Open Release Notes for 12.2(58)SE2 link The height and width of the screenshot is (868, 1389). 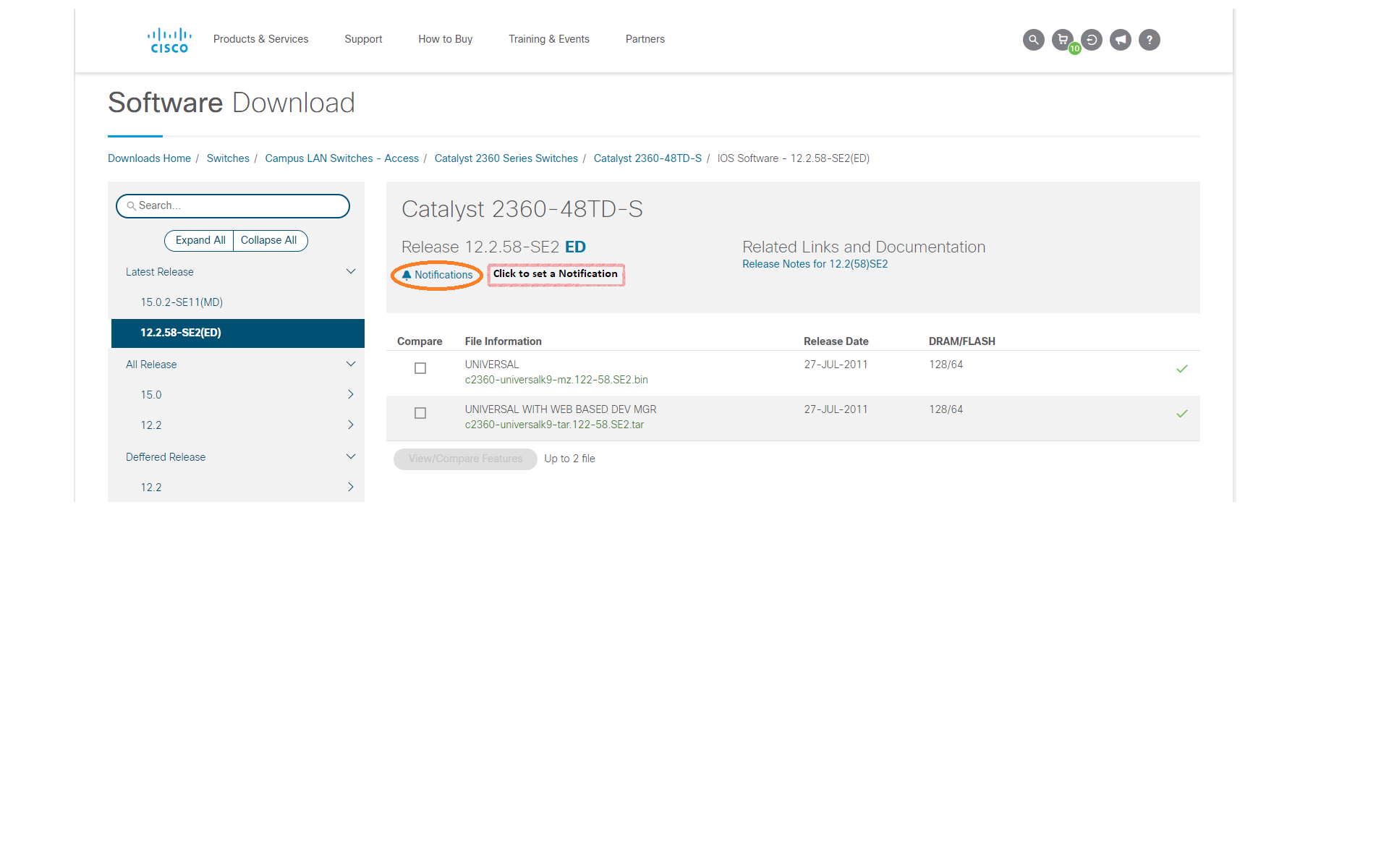pos(815,264)
